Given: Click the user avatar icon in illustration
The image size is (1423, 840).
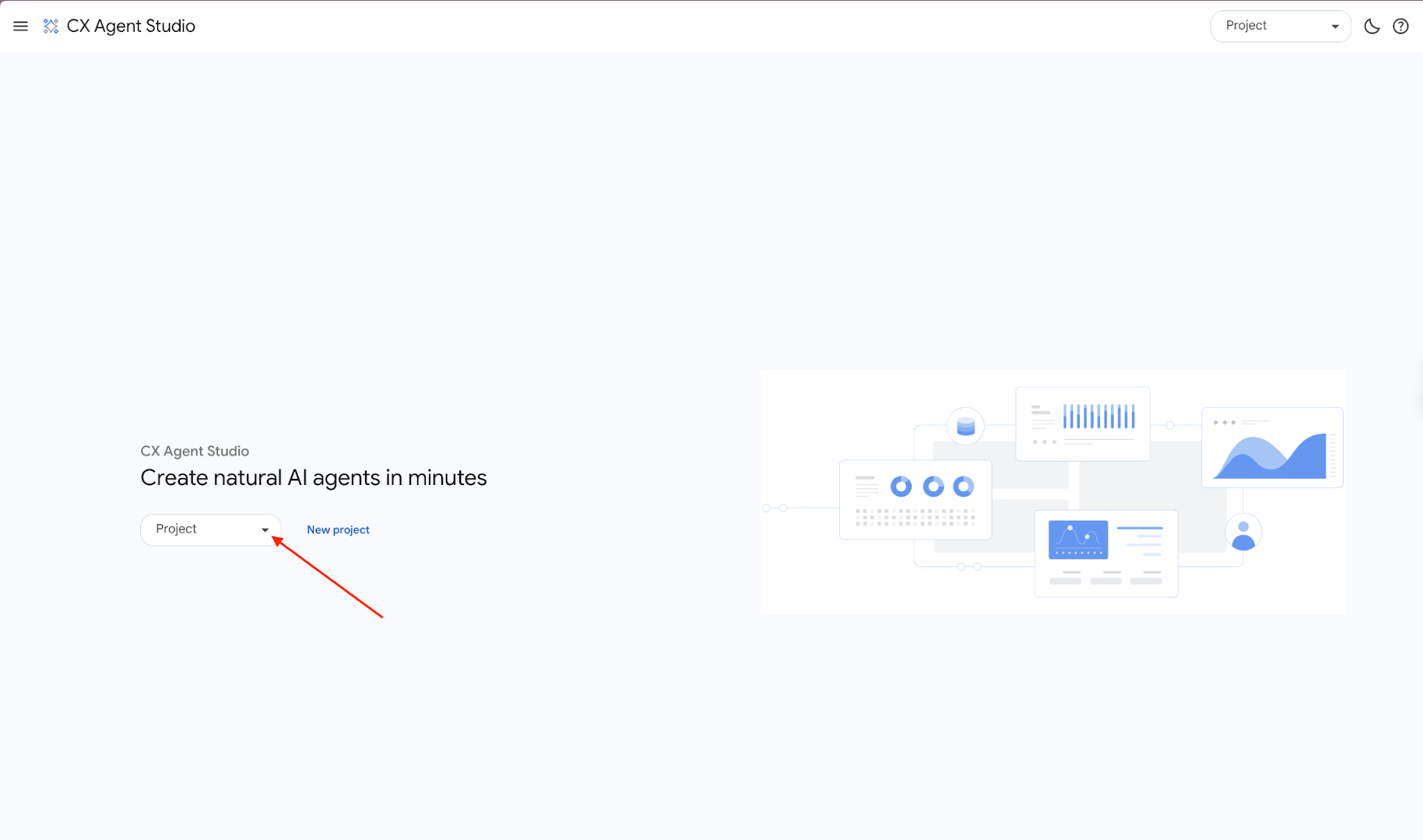Looking at the screenshot, I should pyautogui.click(x=1243, y=534).
